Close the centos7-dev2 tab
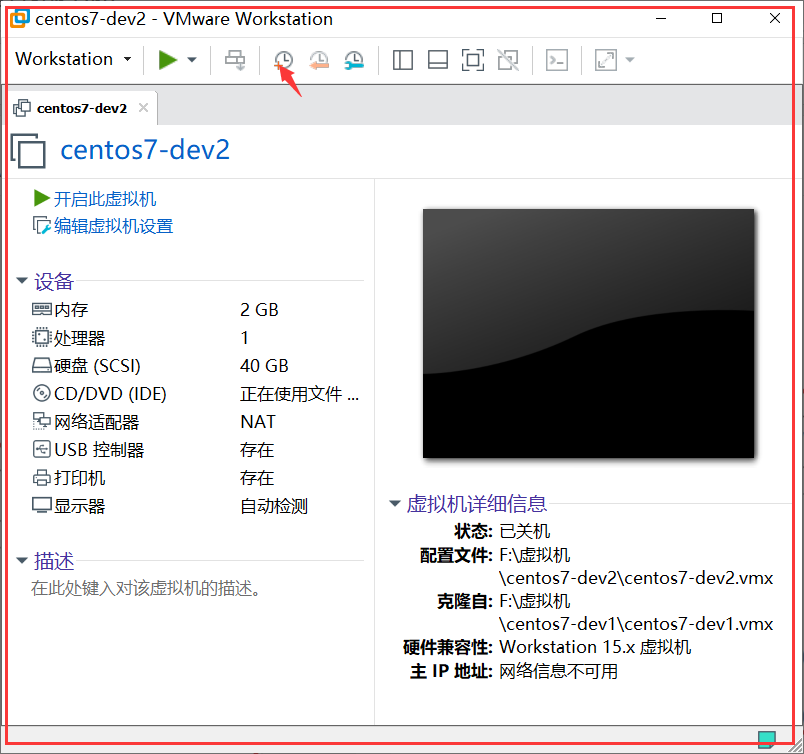This screenshot has width=804, height=754. [x=144, y=108]
